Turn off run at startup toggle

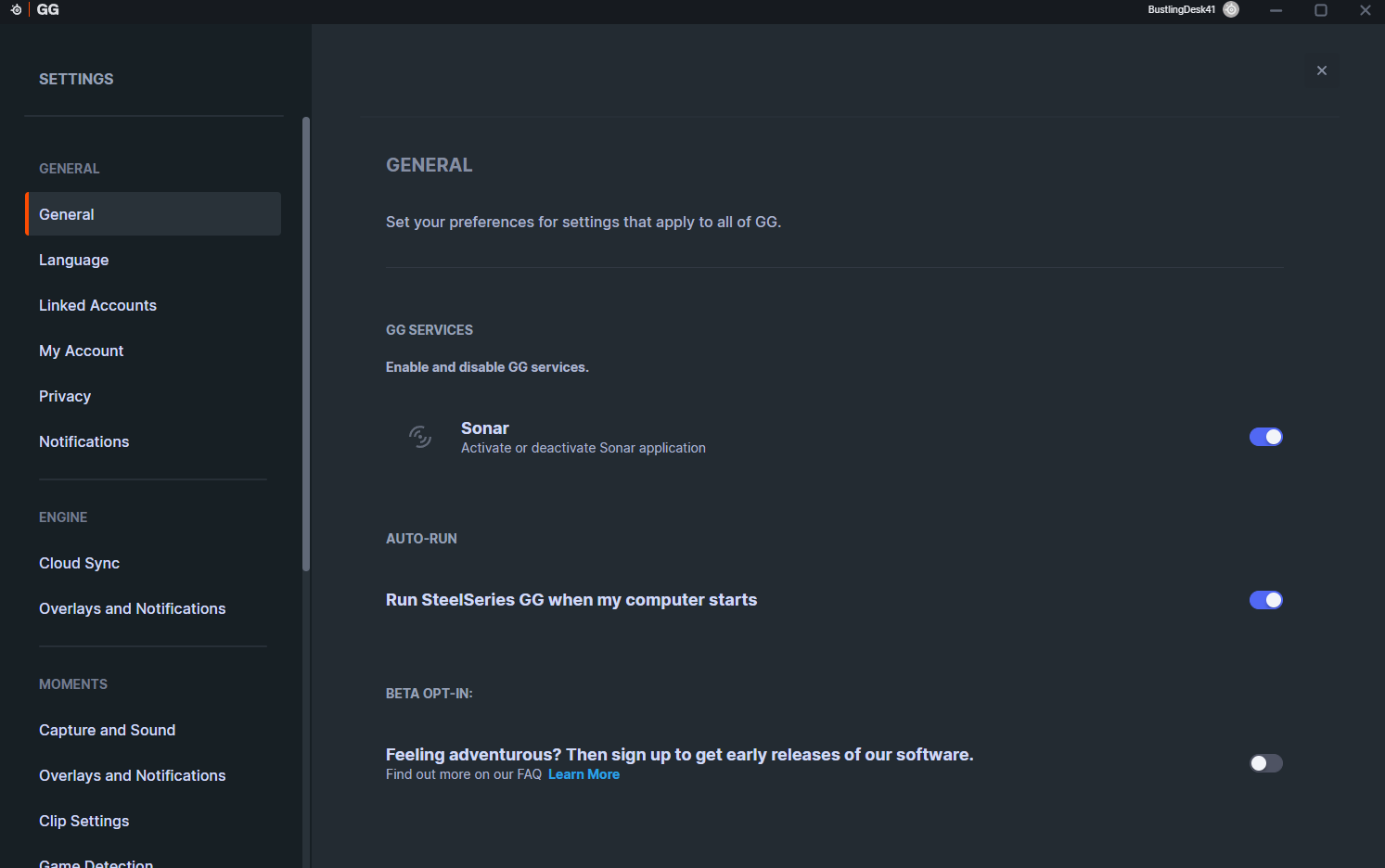(x=1266, y=600)
